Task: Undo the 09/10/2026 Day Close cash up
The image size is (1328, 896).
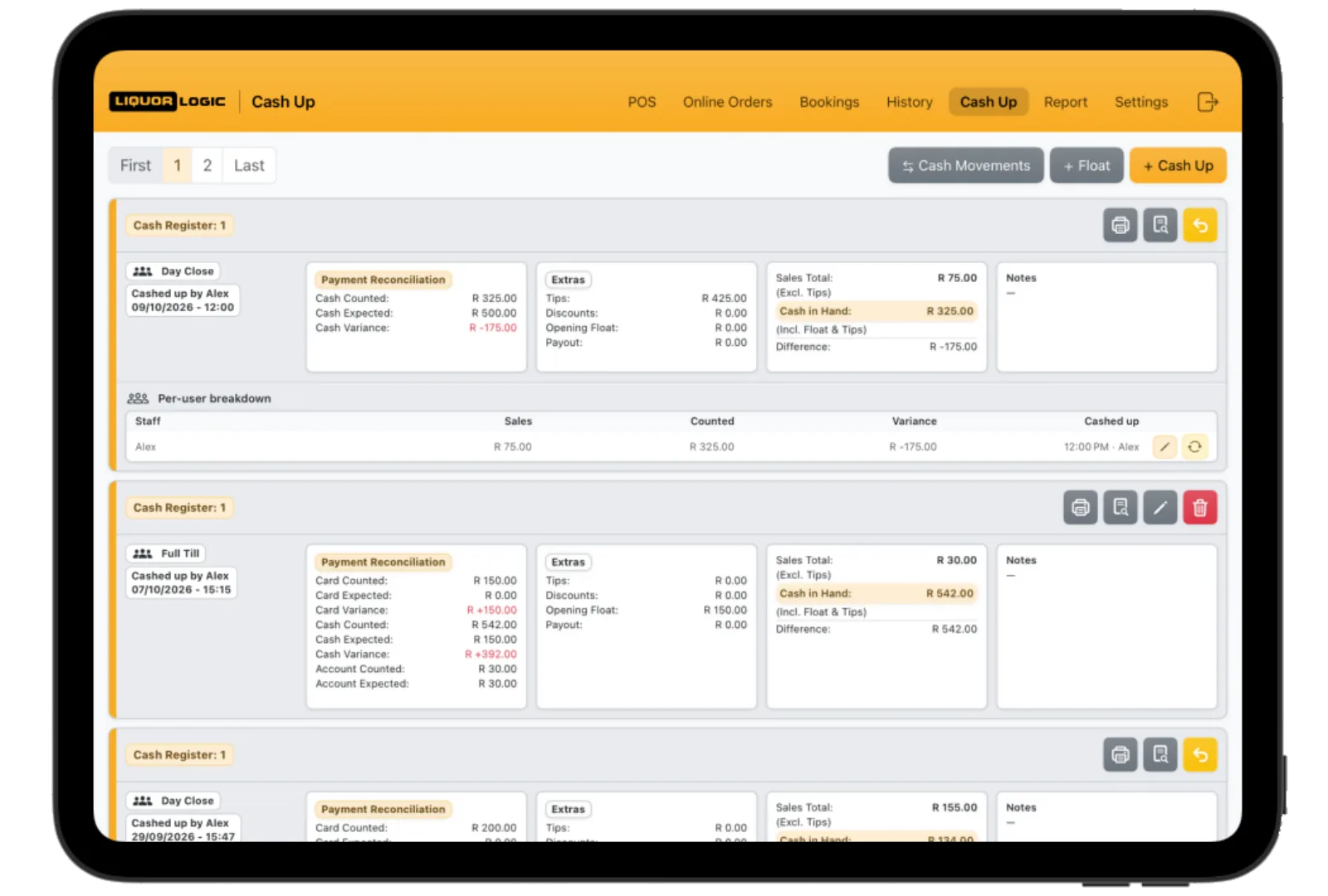Action: pos(1200,225)
